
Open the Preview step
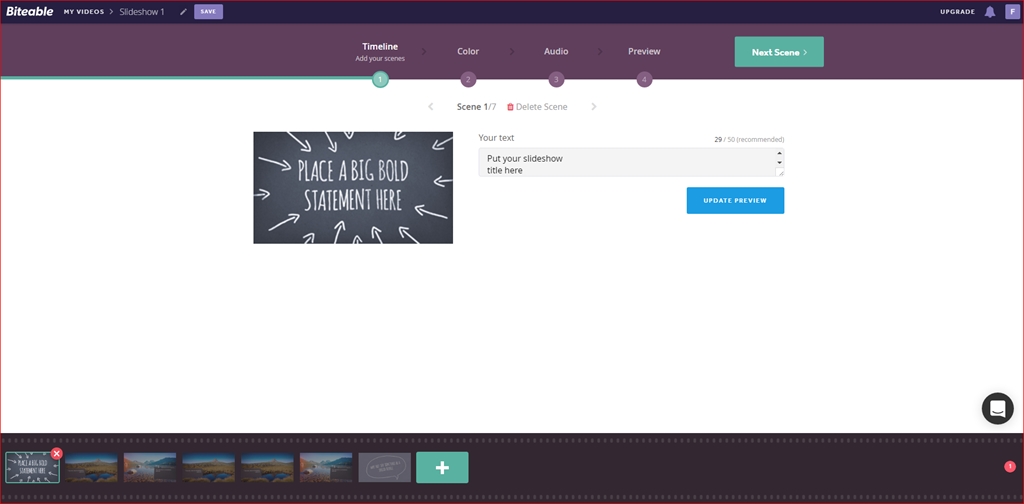coord(644,51)
